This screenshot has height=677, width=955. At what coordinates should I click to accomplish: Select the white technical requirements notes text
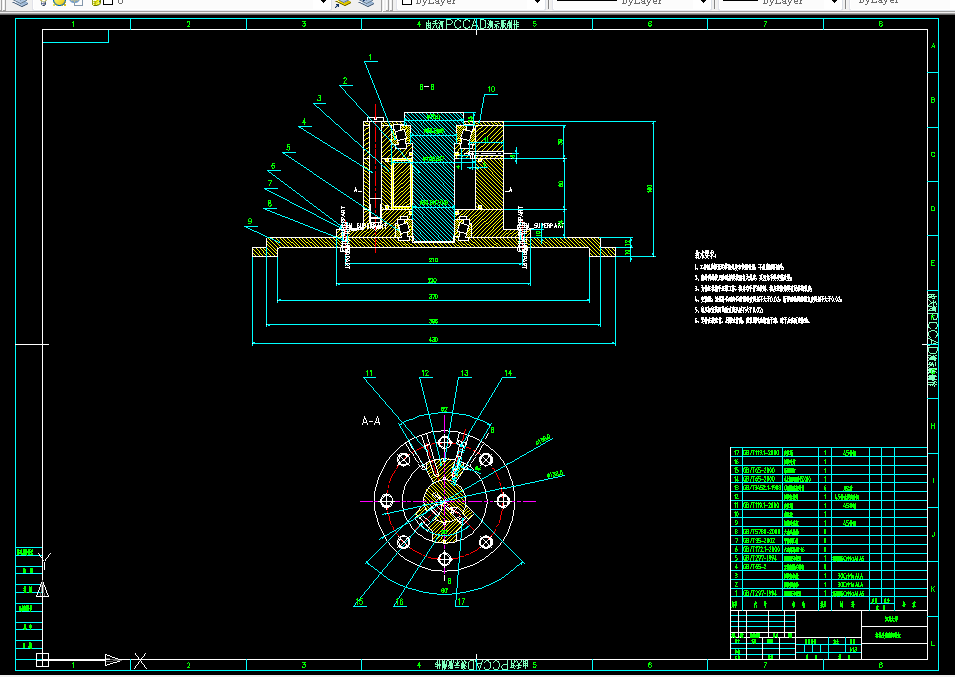pyautogui.click(x=768, y=287)
